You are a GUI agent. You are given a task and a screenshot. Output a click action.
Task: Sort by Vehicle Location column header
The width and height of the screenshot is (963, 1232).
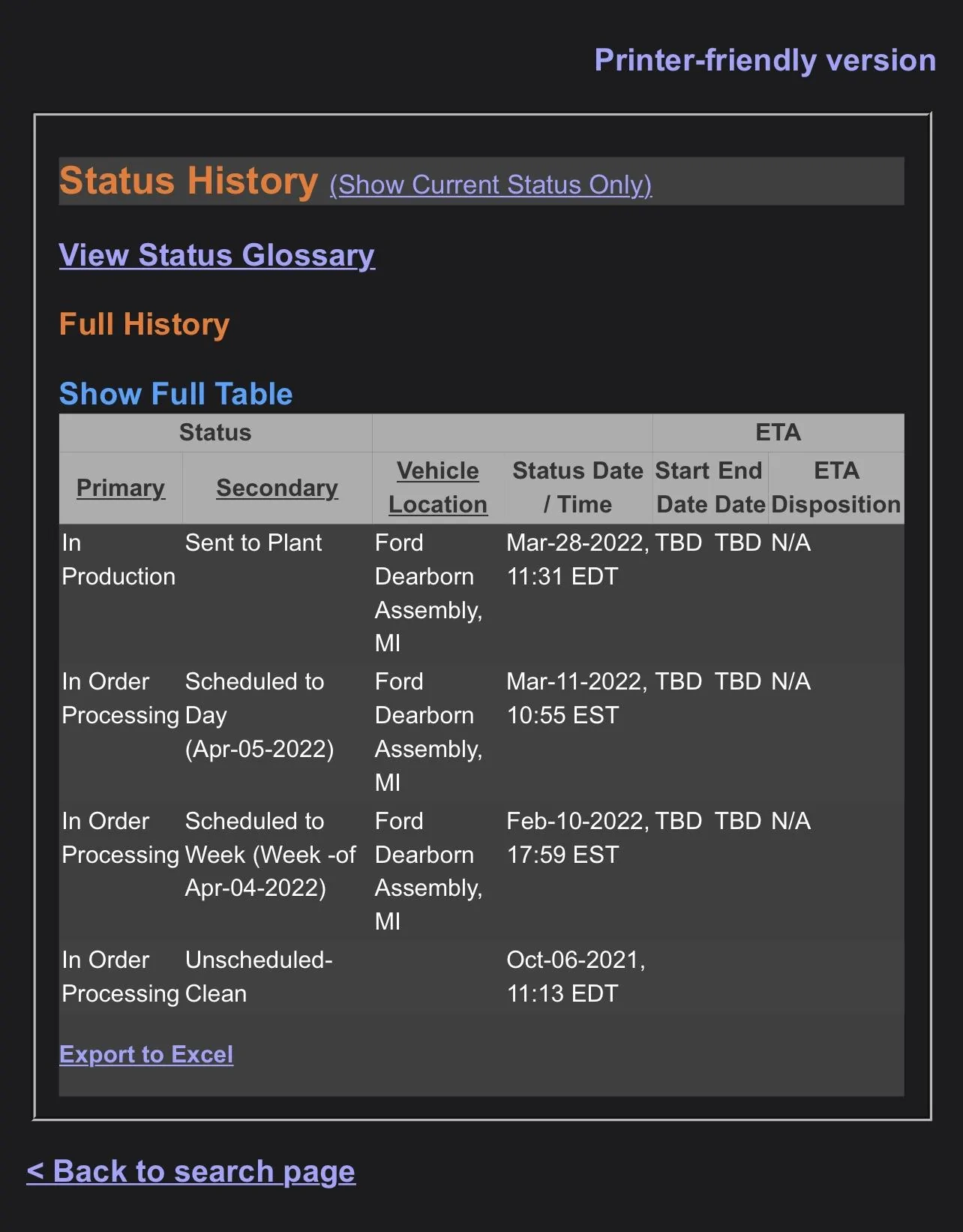438,488
